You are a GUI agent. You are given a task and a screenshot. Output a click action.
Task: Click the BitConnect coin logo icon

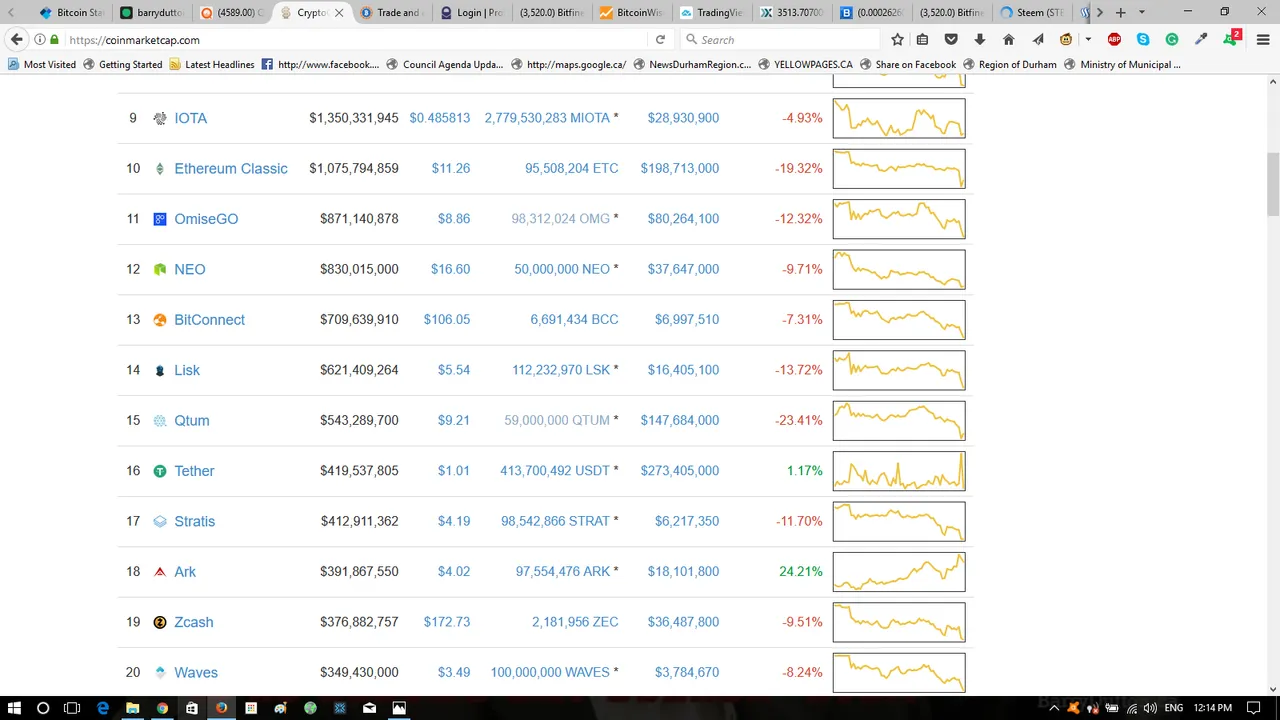[159, 320]
